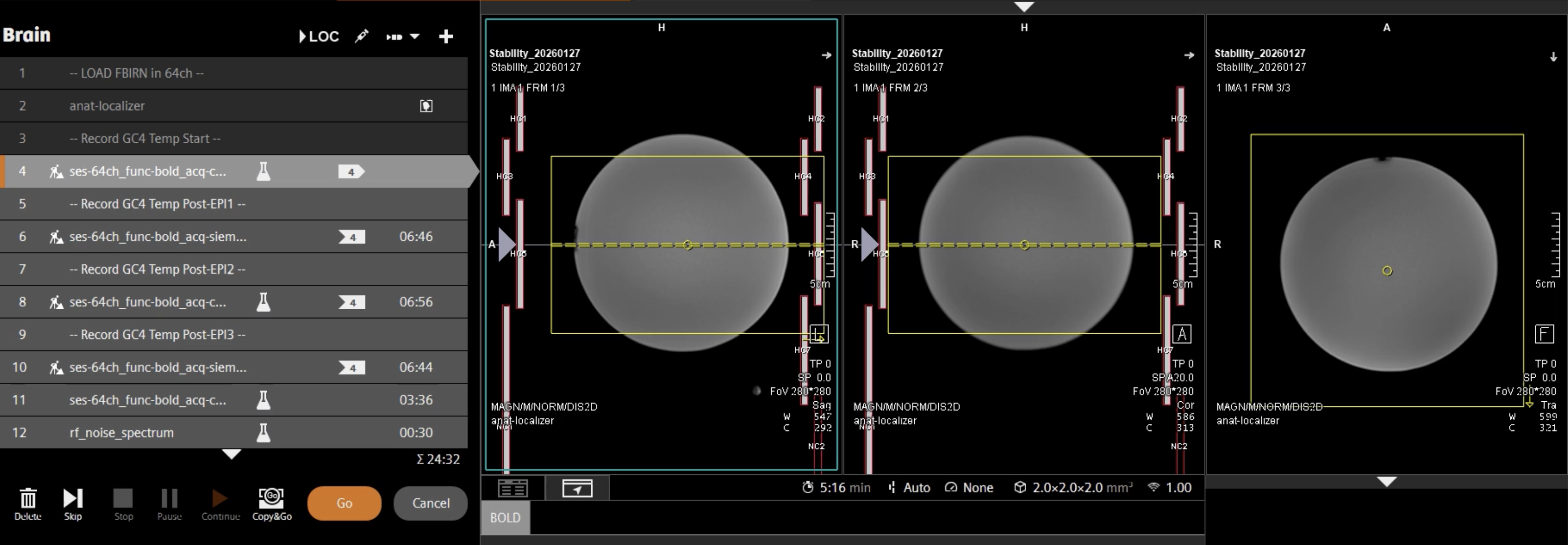
Task: Click the F orientation box in transversal viewer
Action: (1544, 334)
